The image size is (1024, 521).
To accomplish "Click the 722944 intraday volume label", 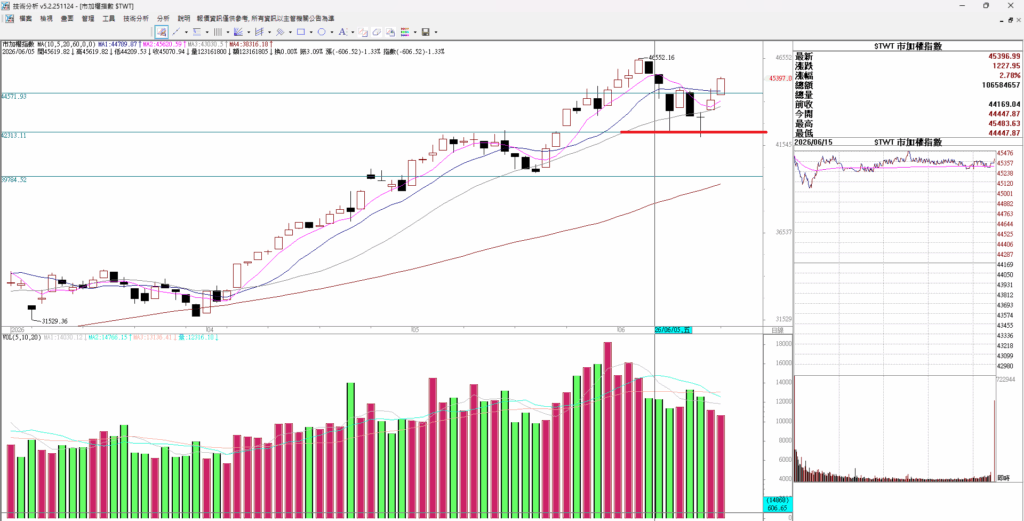I will coord(1005,379).
